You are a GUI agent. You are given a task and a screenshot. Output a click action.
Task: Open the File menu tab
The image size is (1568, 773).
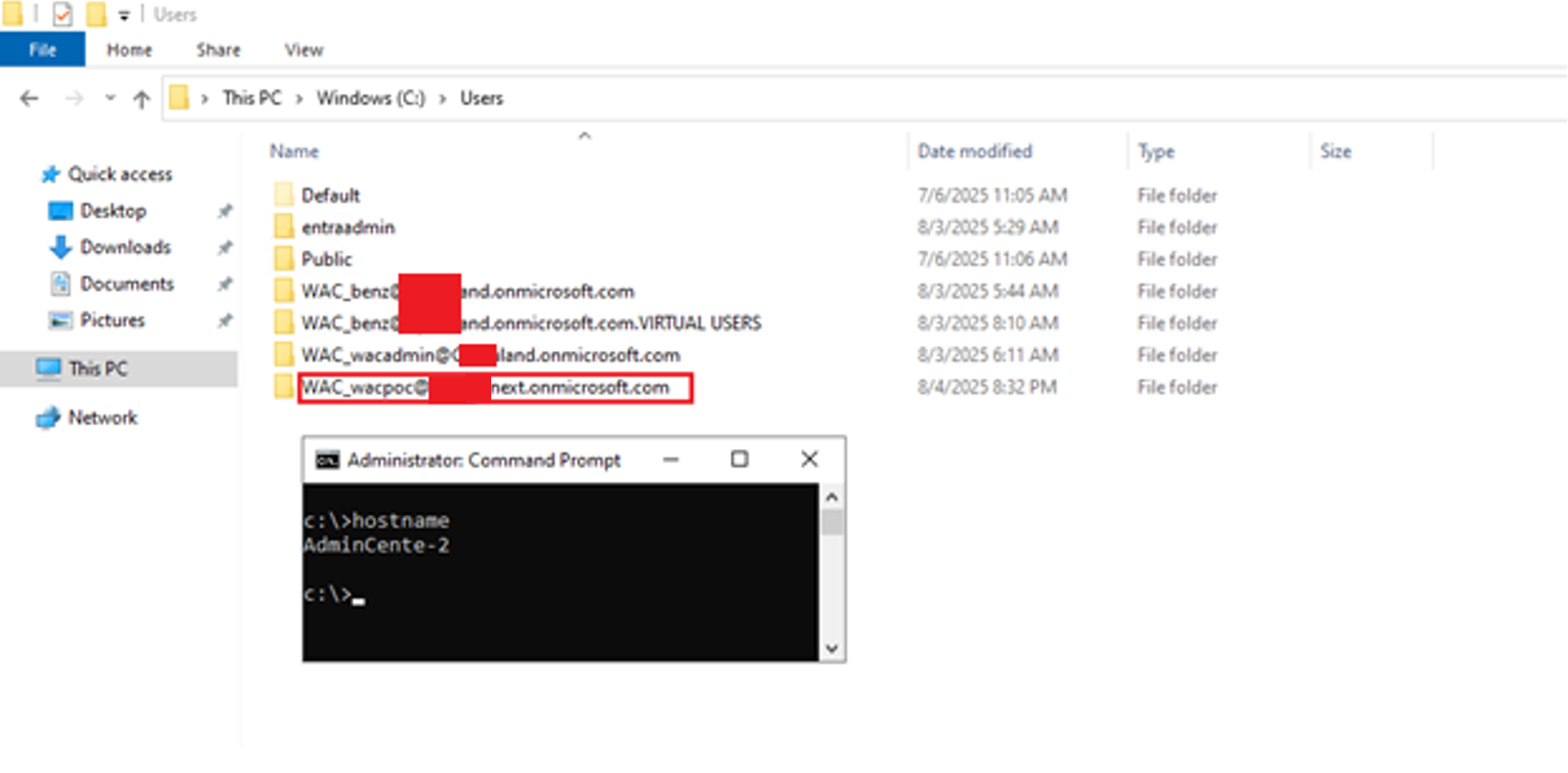[x=42, y=49]
